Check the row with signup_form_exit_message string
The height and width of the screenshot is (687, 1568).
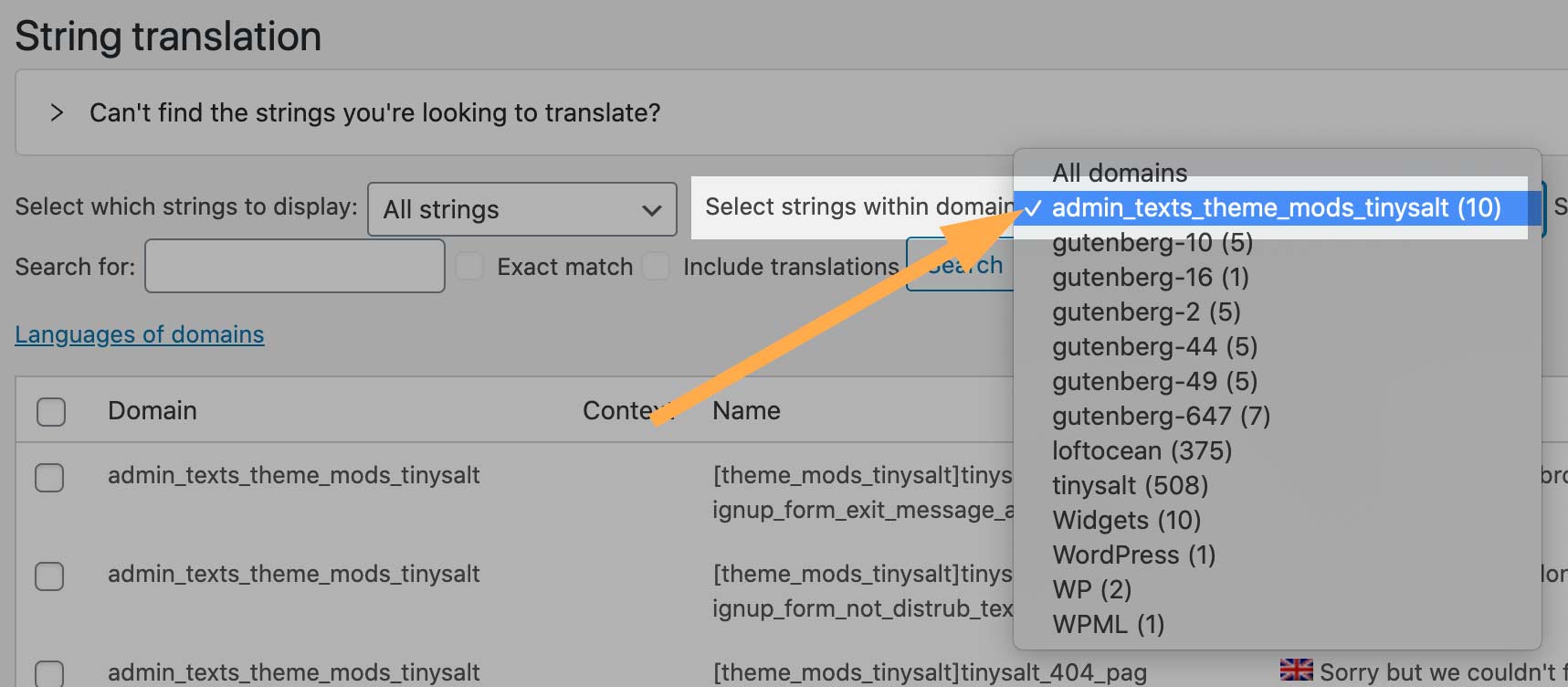click(x=49, y=477)
